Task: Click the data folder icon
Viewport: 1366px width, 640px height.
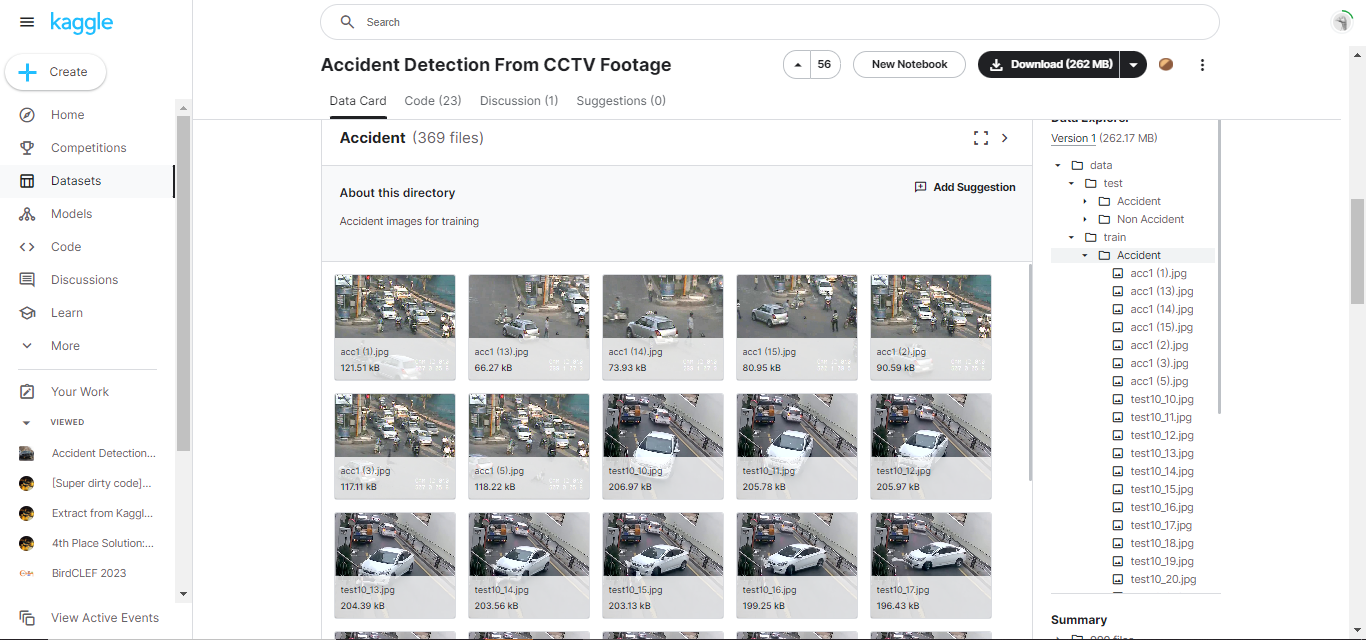Action: tap(1077, 166)
